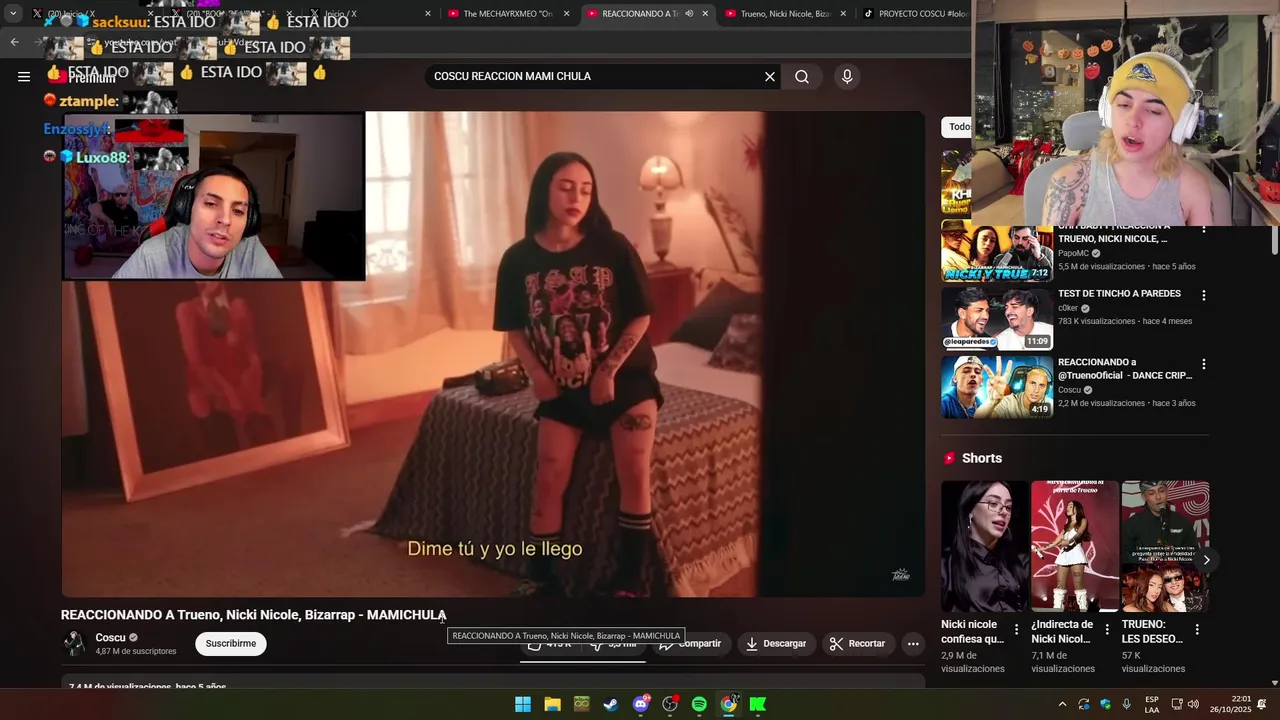
Task: Open Spotify from the taskbar
Action: tap(699, 704)
